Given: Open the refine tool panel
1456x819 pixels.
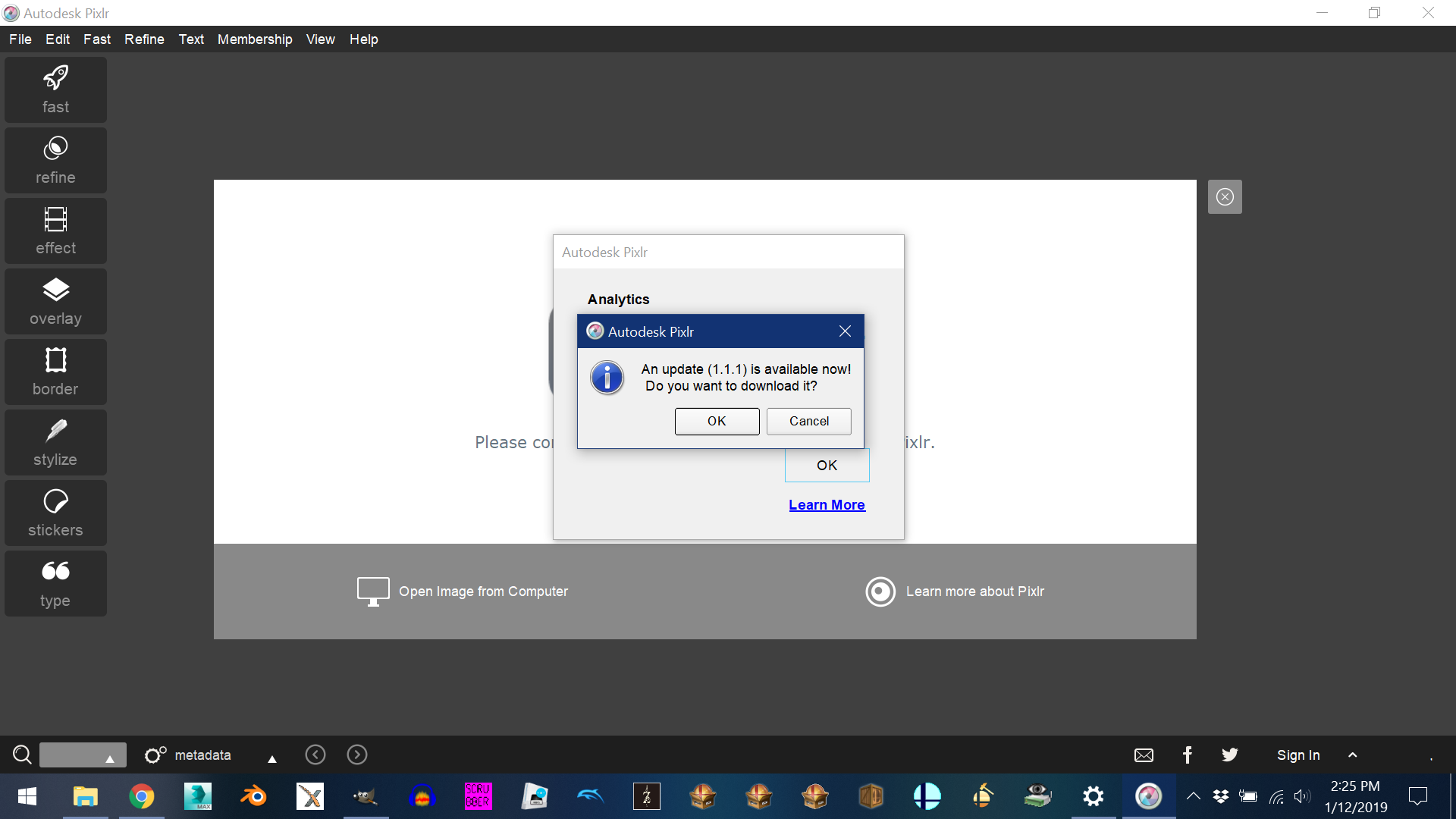Looking at the screenshot, I should (x=55, y=160).
